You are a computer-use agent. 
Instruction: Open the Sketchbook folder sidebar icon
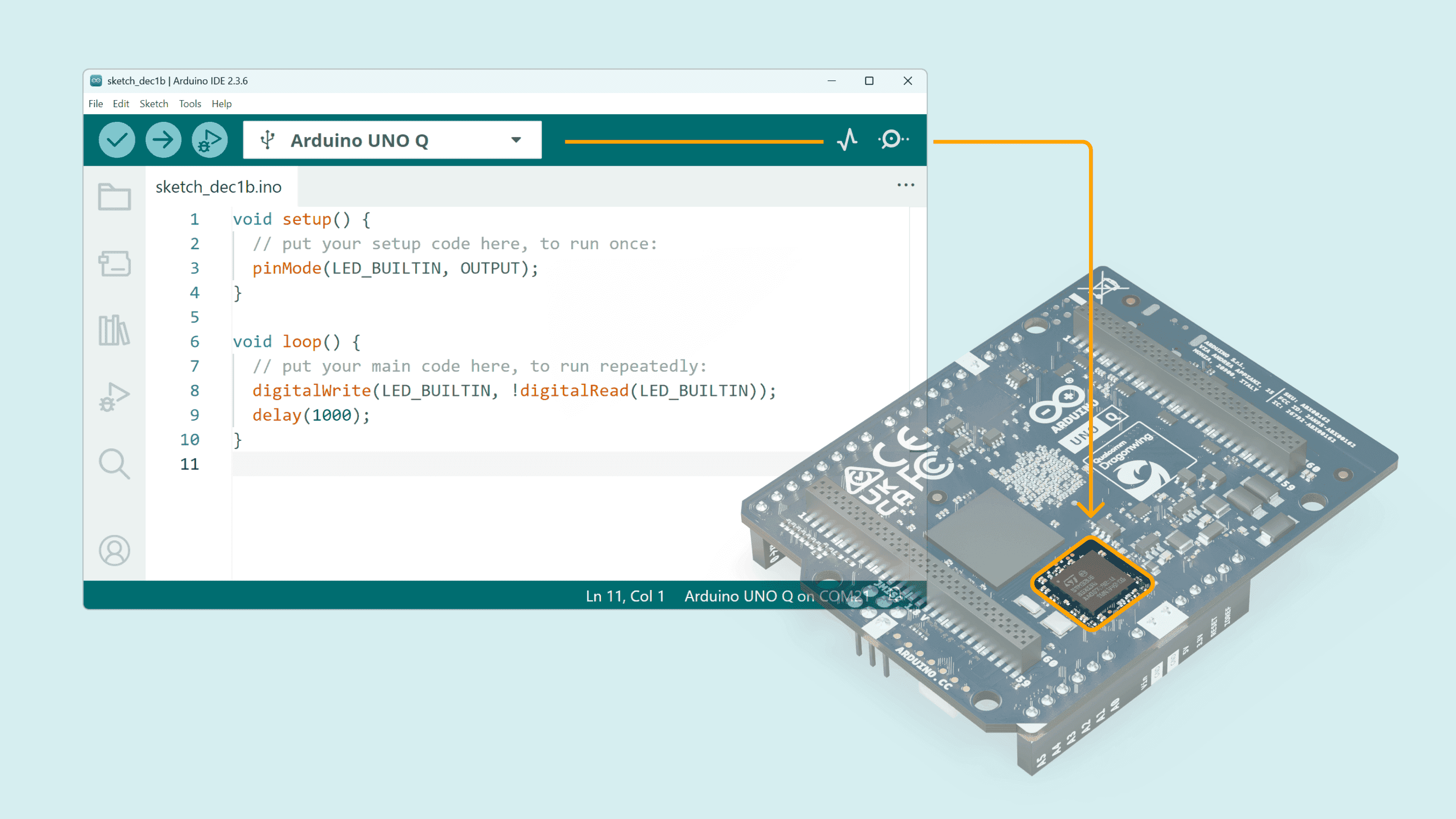(x=114, y=197)
